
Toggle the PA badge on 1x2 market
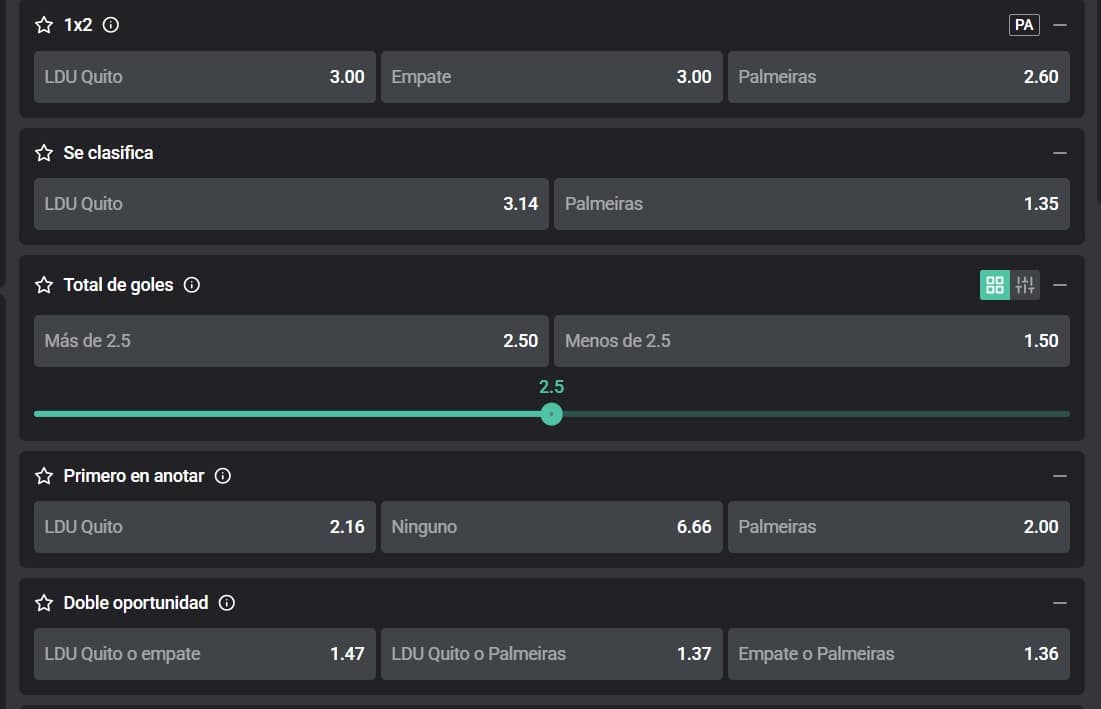pyautogui.click(x=1024, y=25)
